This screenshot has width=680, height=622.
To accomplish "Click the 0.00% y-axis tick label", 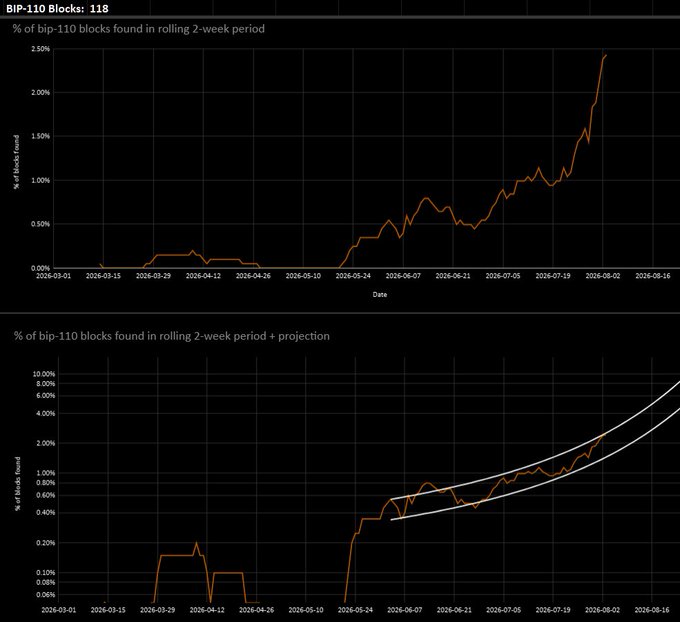I will click(40, 268).
